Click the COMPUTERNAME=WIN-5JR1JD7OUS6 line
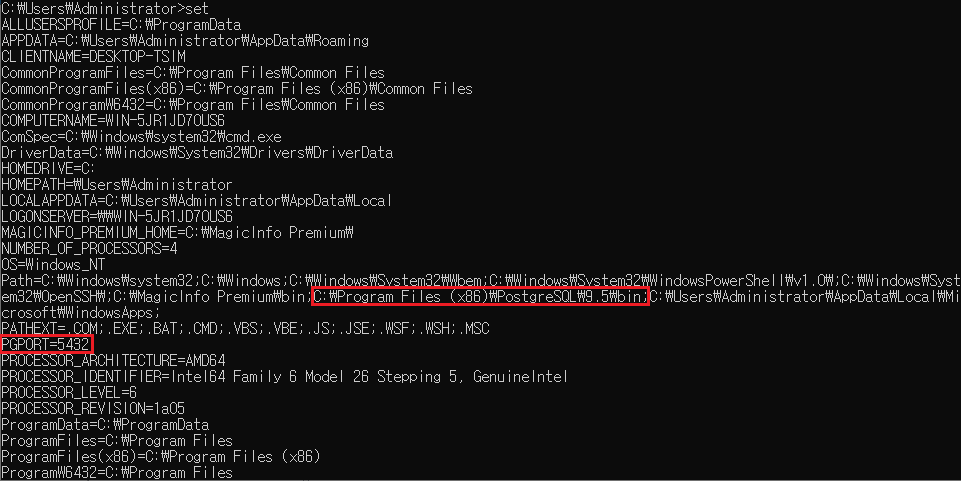 coord(113,121)
